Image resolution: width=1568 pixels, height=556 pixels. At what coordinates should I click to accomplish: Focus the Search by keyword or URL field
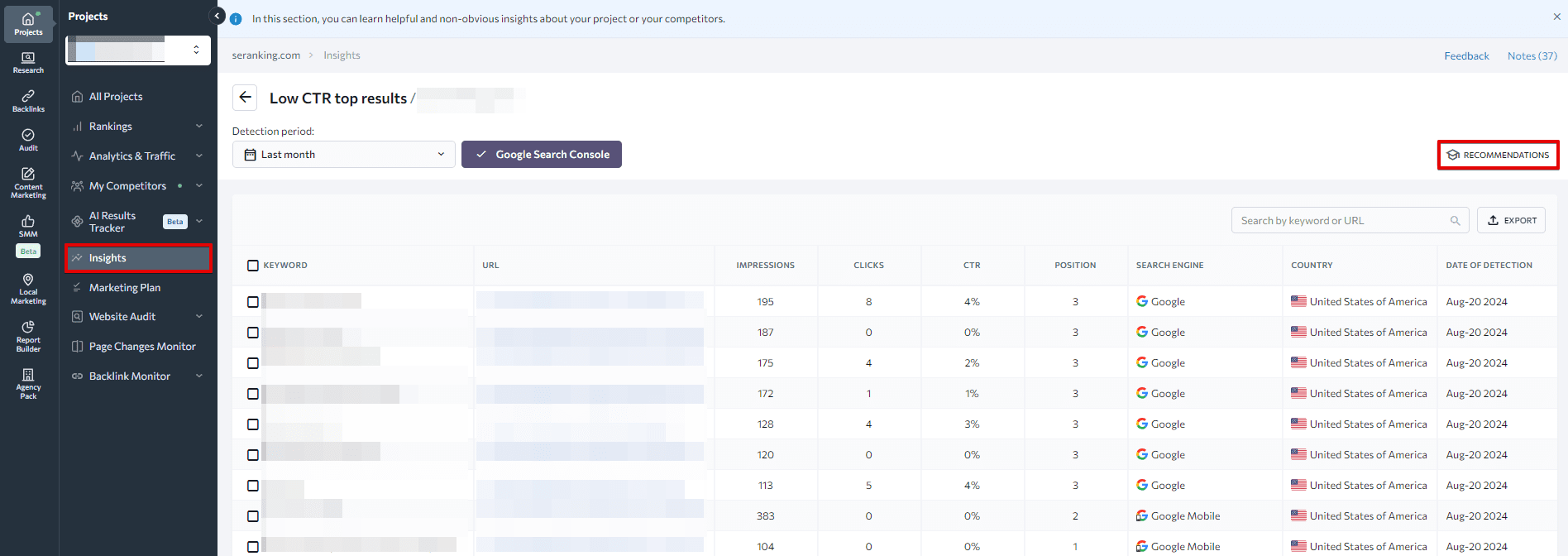(1350, 220)
